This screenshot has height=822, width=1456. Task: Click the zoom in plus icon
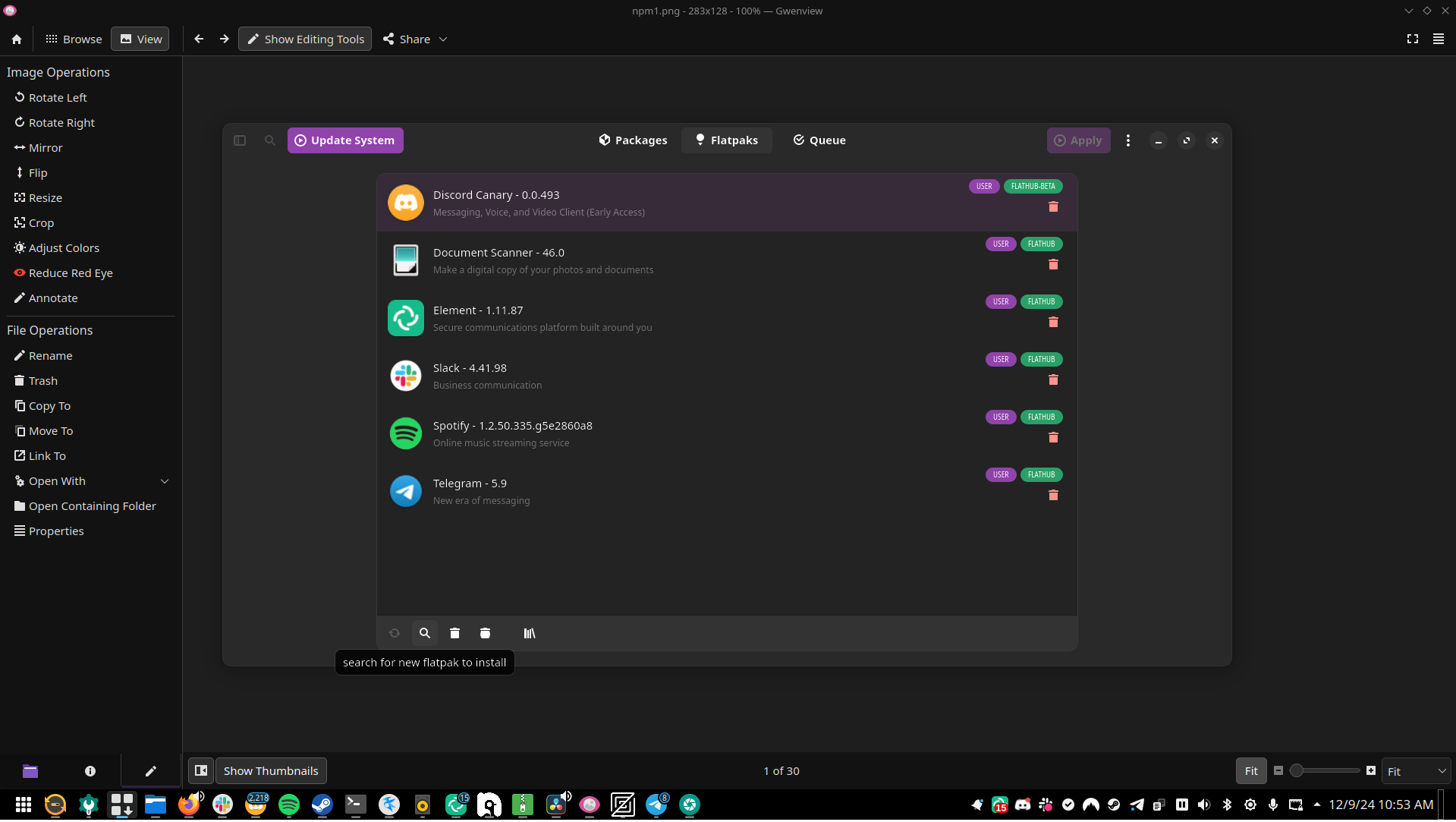tap(1371, 771)
